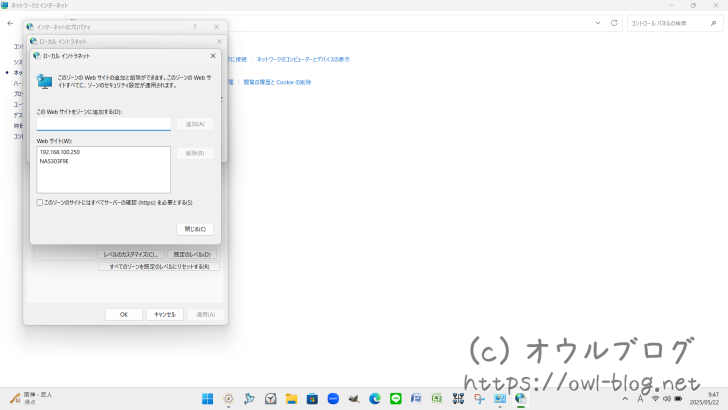
Task: Open the dark bird app taskbar icon
Action: pos(354,398)
